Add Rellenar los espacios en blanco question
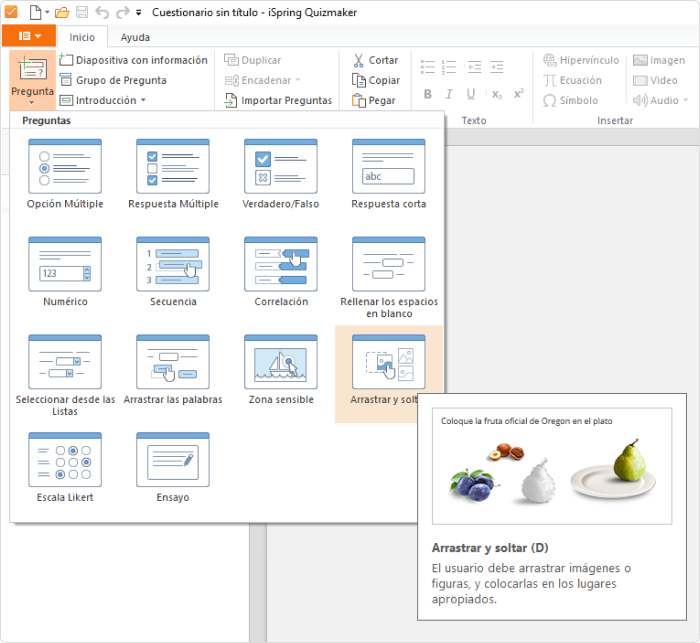This screenshot has width=700, height=643. pos(389,277)
